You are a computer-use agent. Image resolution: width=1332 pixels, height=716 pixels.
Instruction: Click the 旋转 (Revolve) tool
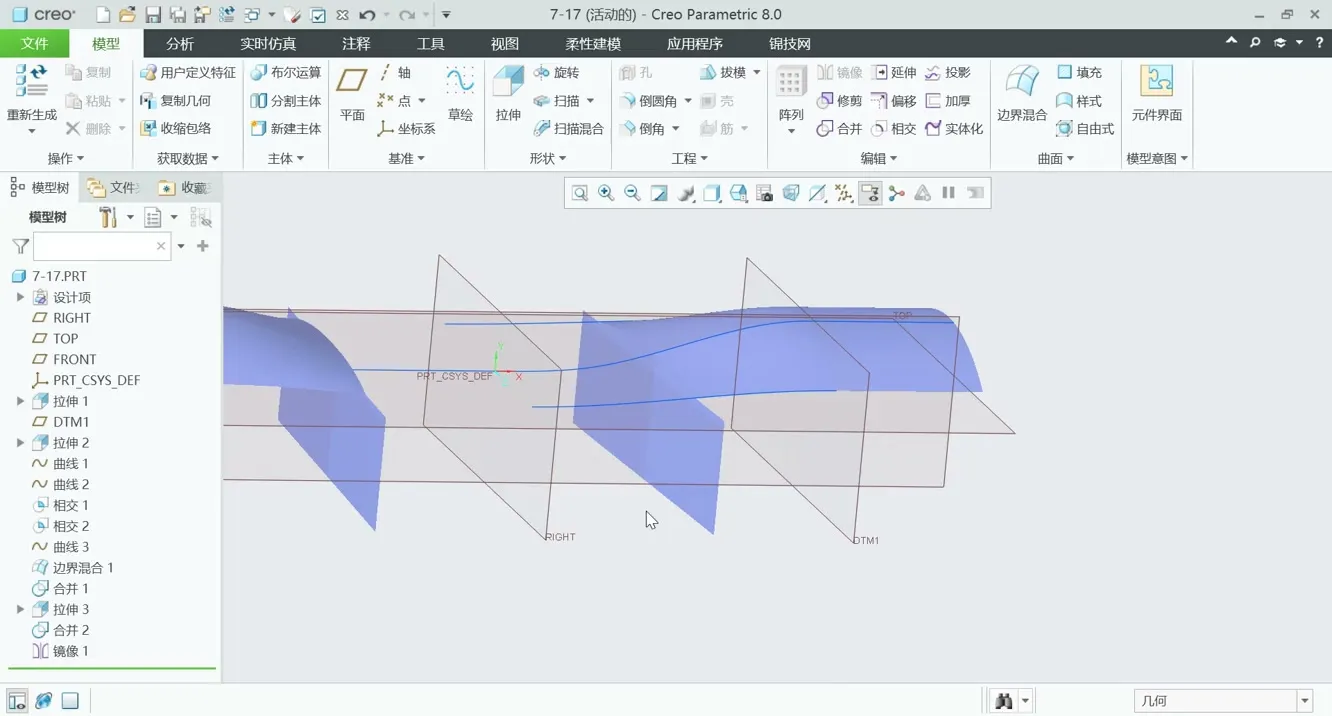pyautogui.click(x=556, y=73)
